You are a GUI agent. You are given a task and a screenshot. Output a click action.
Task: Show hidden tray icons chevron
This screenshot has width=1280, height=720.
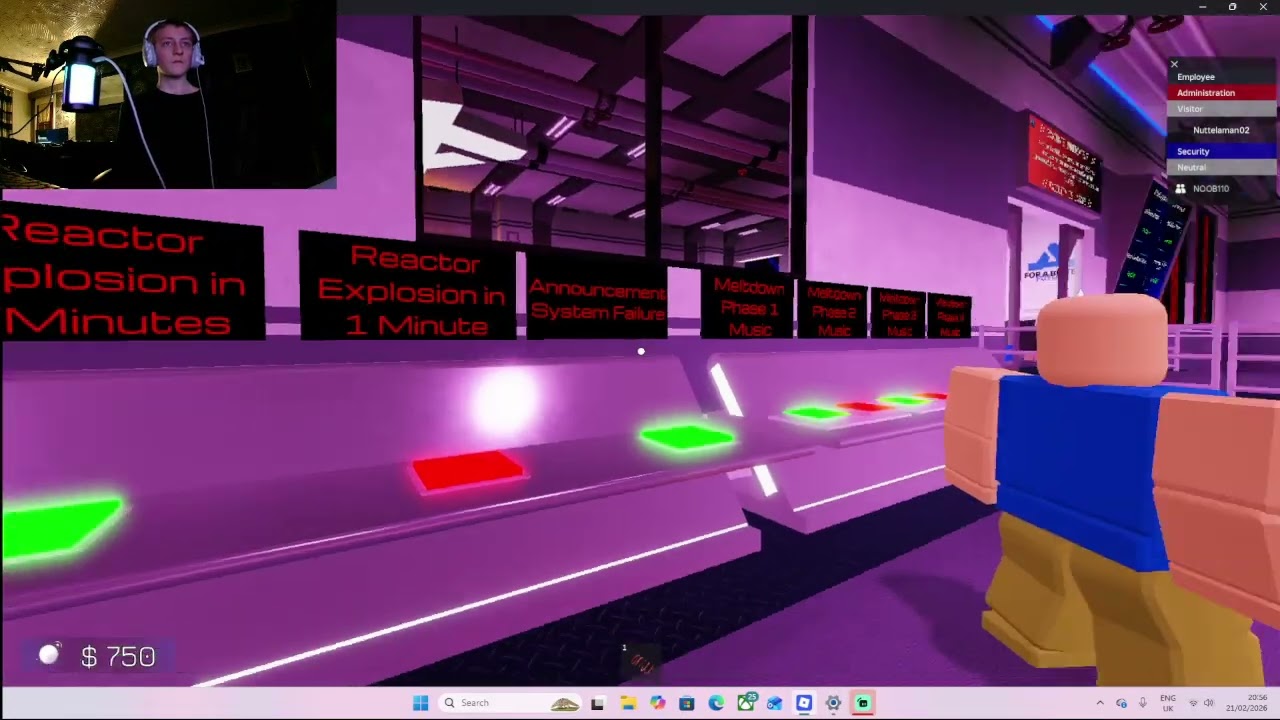point(1100,703)
